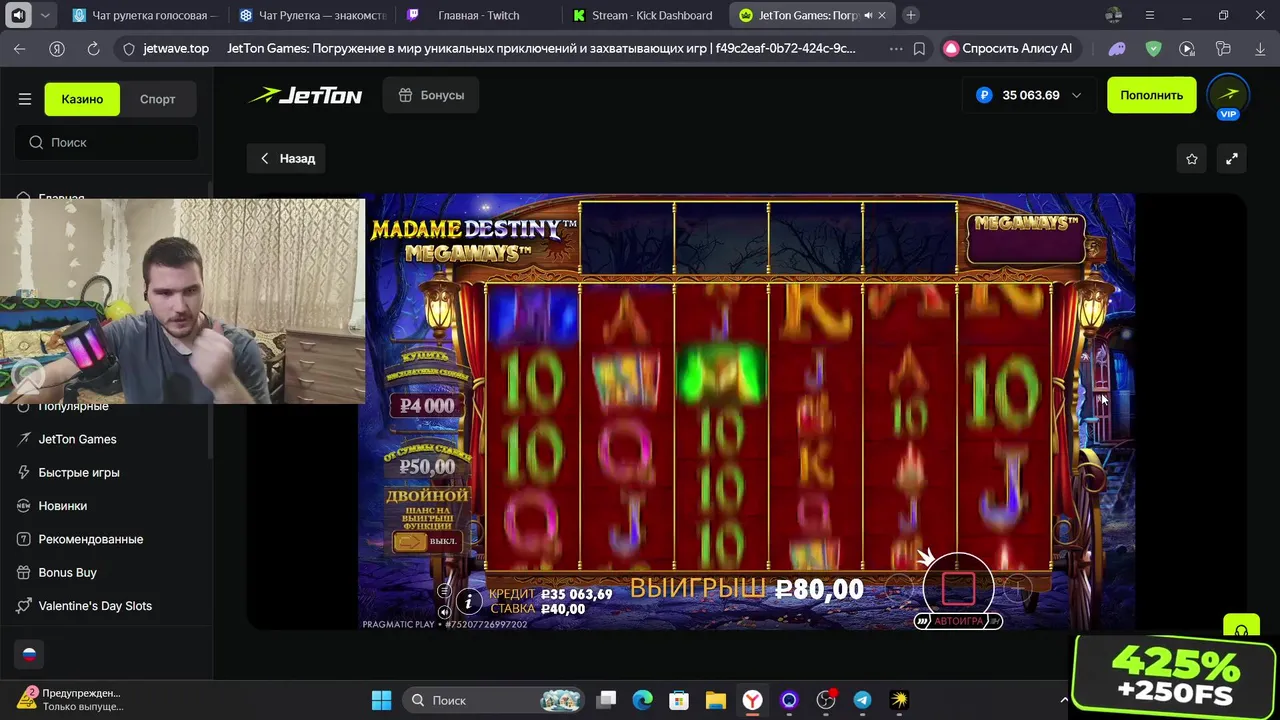Reload the current page
1280x720 pixels.
click(x=93, y=48)
